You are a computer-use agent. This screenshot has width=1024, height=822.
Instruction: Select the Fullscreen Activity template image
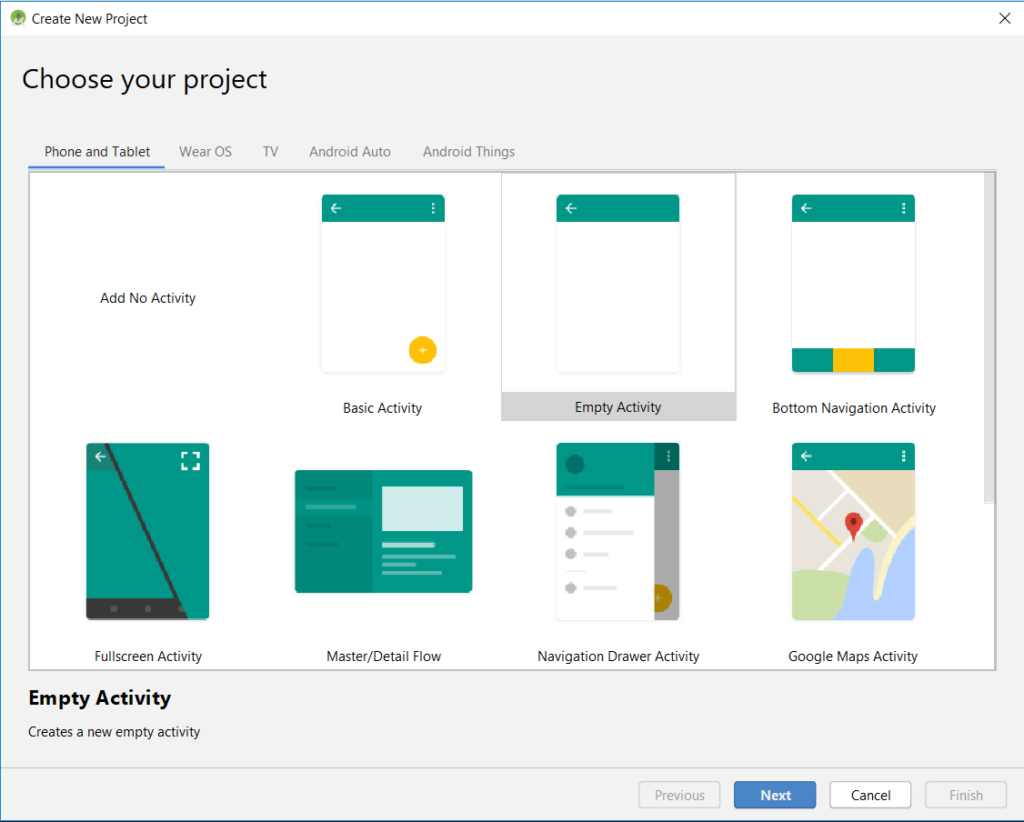tap(148, 531)
